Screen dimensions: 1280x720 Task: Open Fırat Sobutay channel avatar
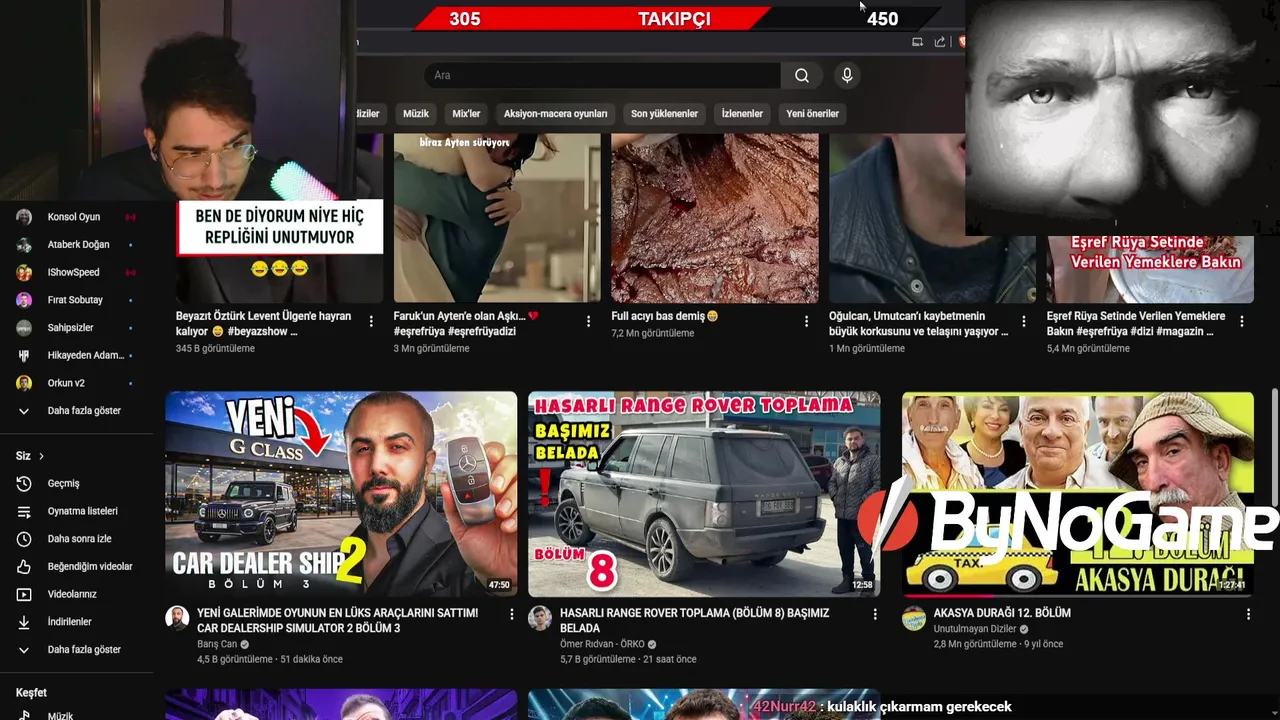coord(24,300)
